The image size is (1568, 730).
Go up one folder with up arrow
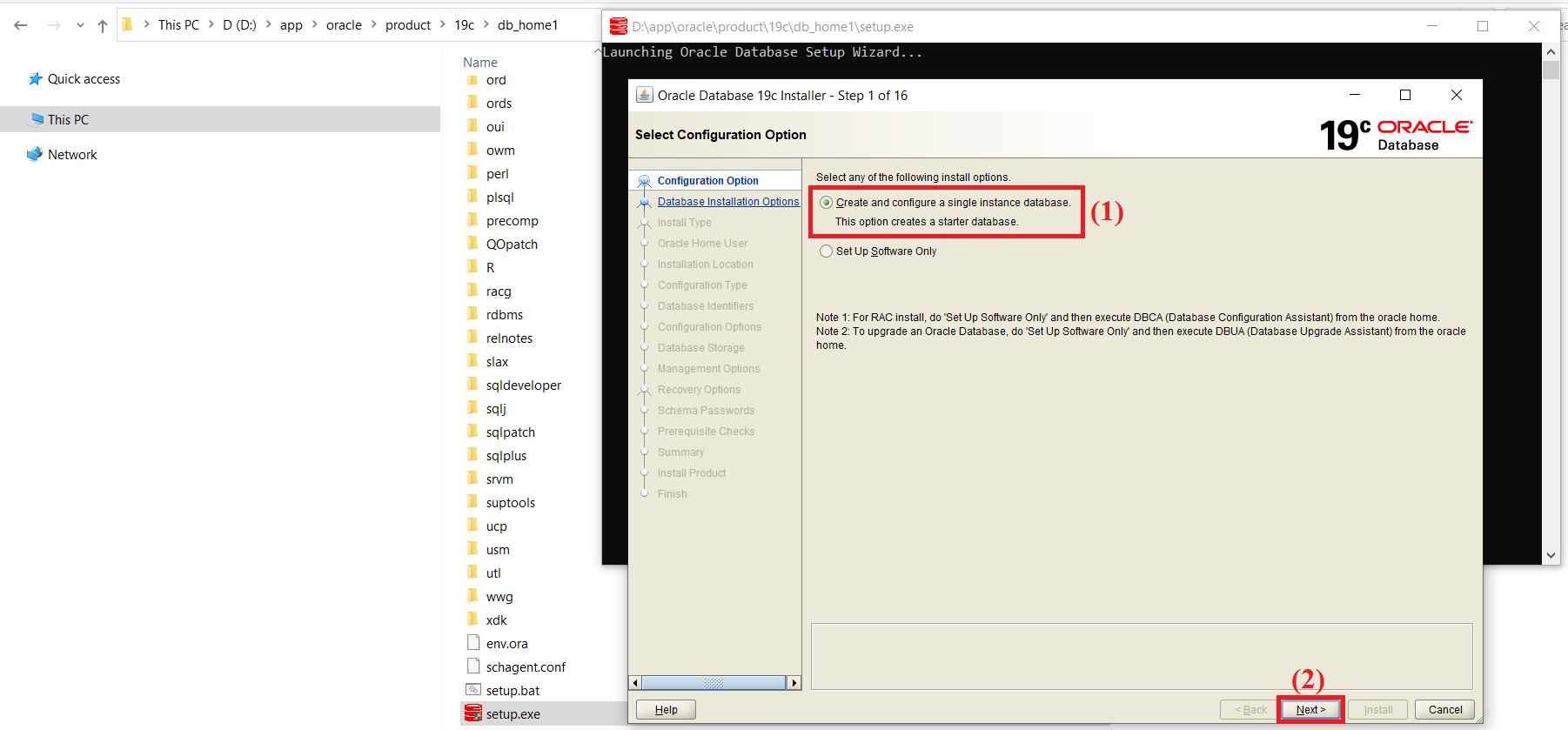(103, 25)
